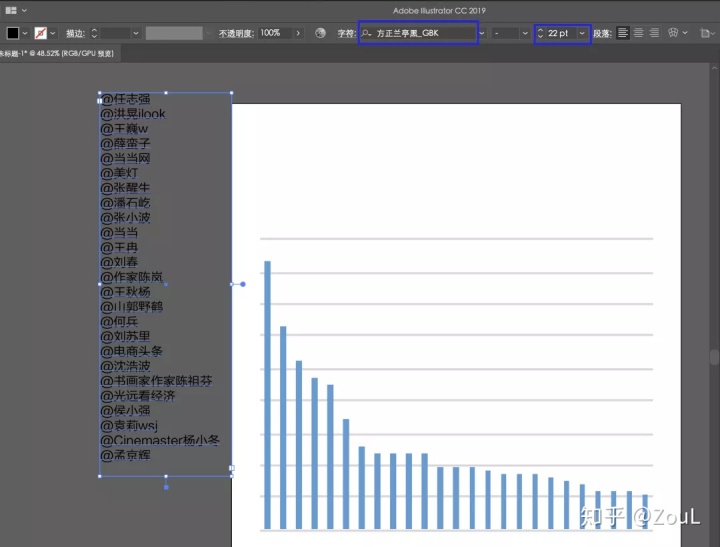
Task: Click the 100% opacity field
Action: 275,33
